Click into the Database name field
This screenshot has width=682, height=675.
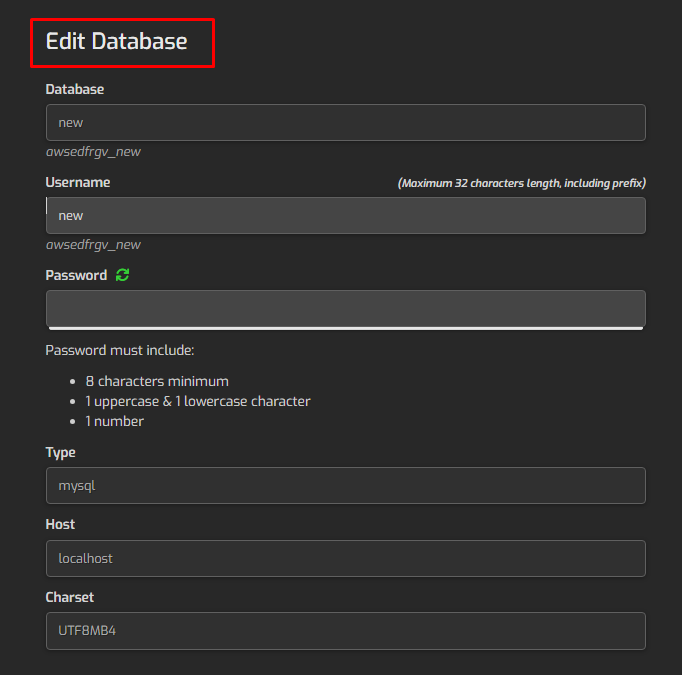[x=345, y=123]
